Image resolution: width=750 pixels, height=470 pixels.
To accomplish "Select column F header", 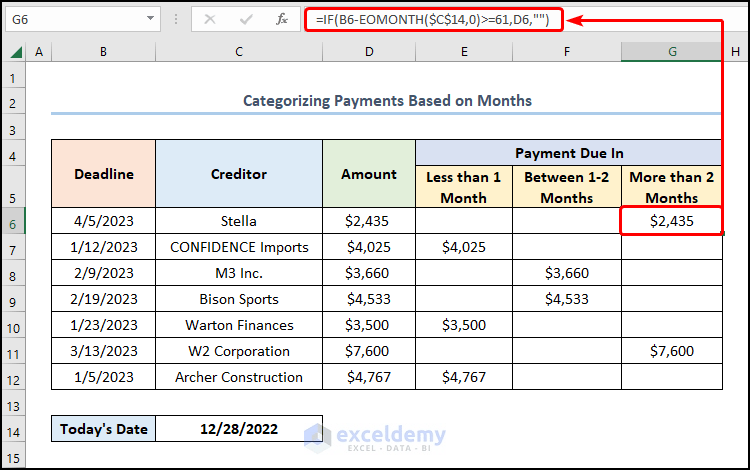I will 567,52.
